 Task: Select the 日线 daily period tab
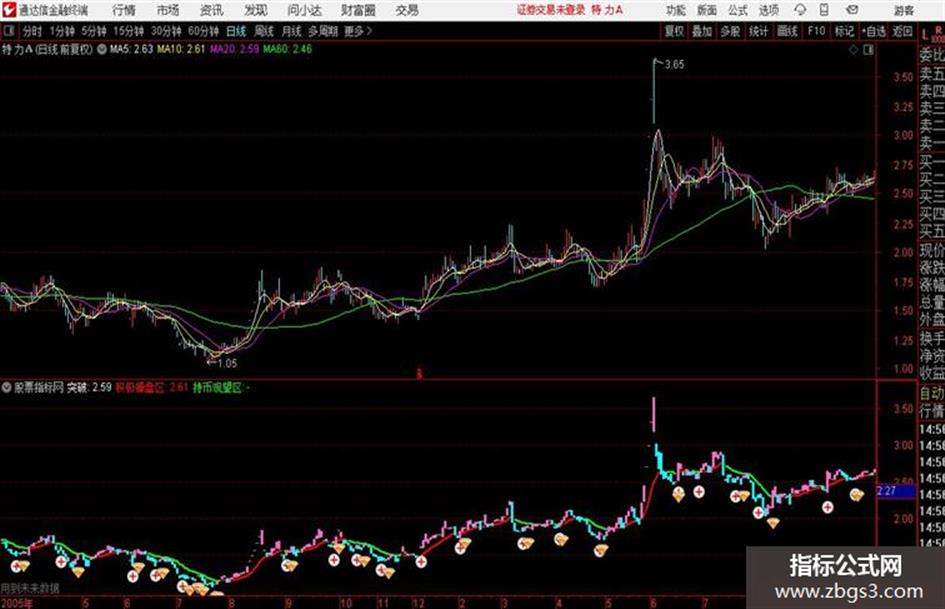(x=236, y=31)
